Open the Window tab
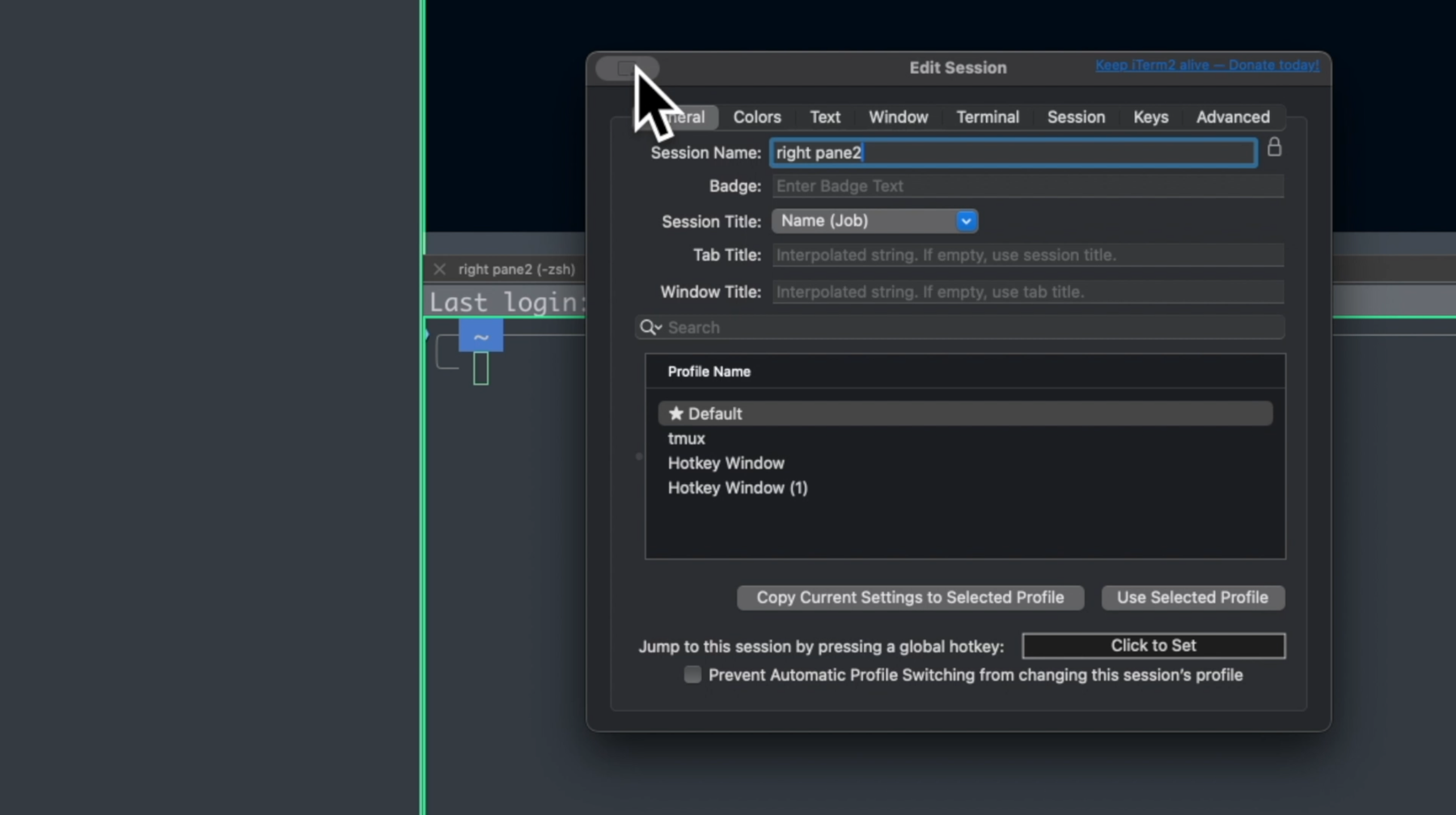The width and height of the screenshot is (1456, 815). click(x=899, y=117)
